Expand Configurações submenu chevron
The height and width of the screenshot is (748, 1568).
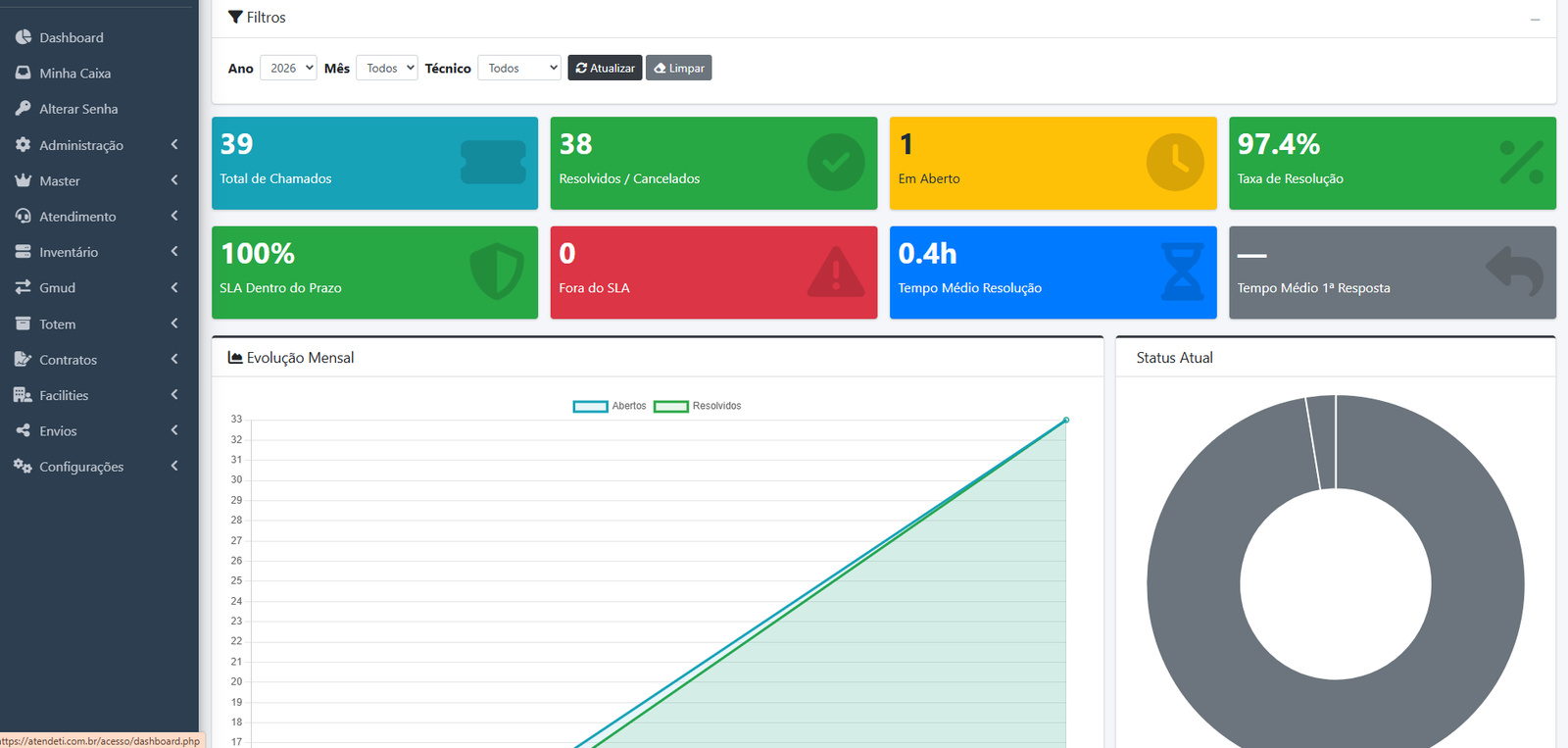(x=174, y=467)
